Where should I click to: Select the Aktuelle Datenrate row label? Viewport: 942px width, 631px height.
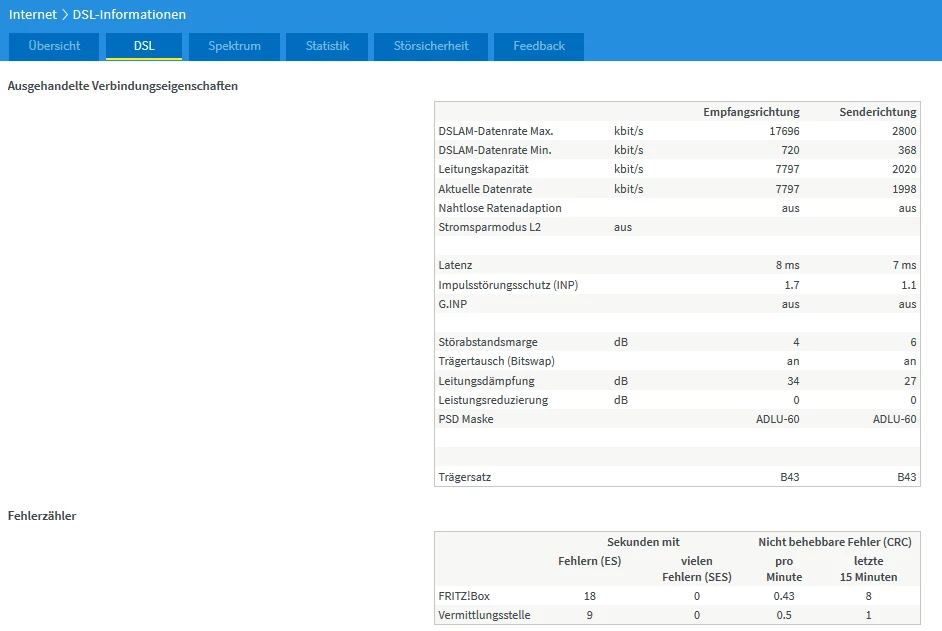tap(485, 189)
